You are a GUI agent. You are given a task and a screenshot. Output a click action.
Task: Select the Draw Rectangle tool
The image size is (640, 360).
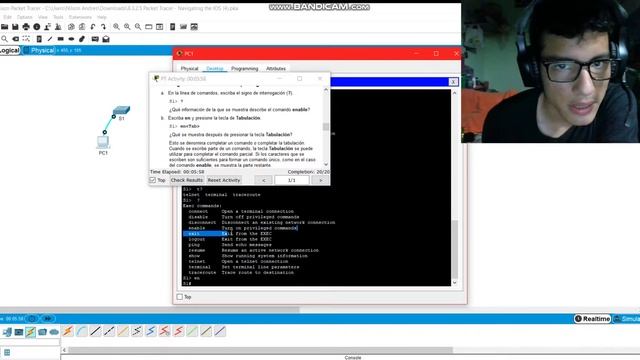61,39
